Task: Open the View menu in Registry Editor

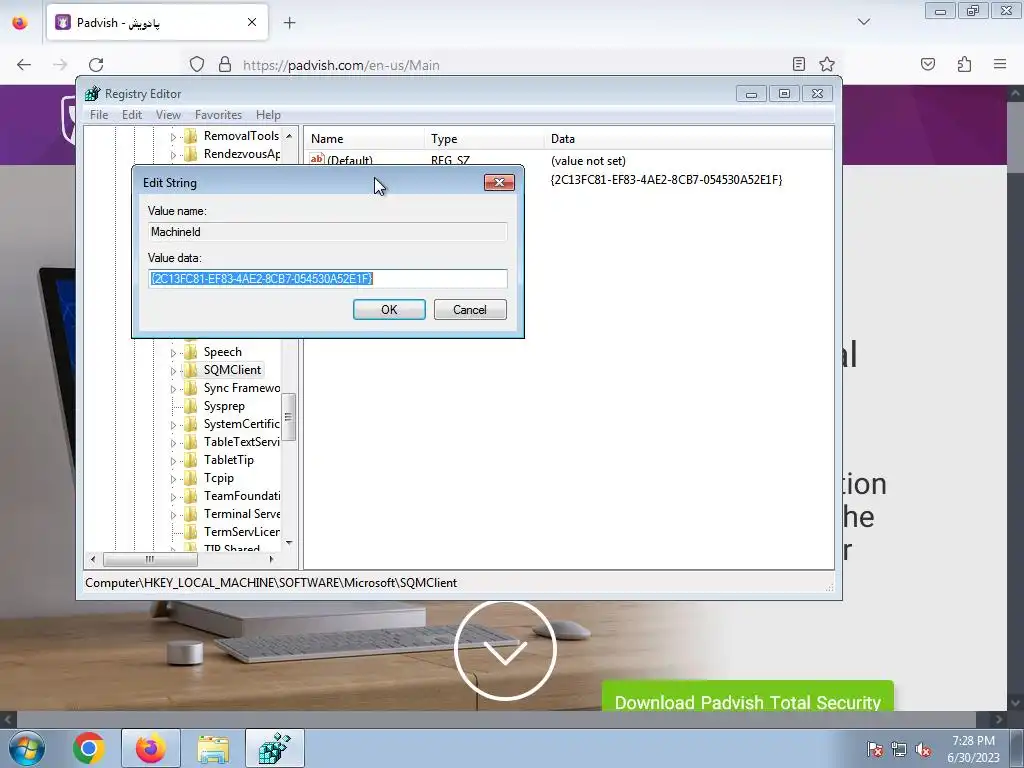Action: tap(168, 115)
